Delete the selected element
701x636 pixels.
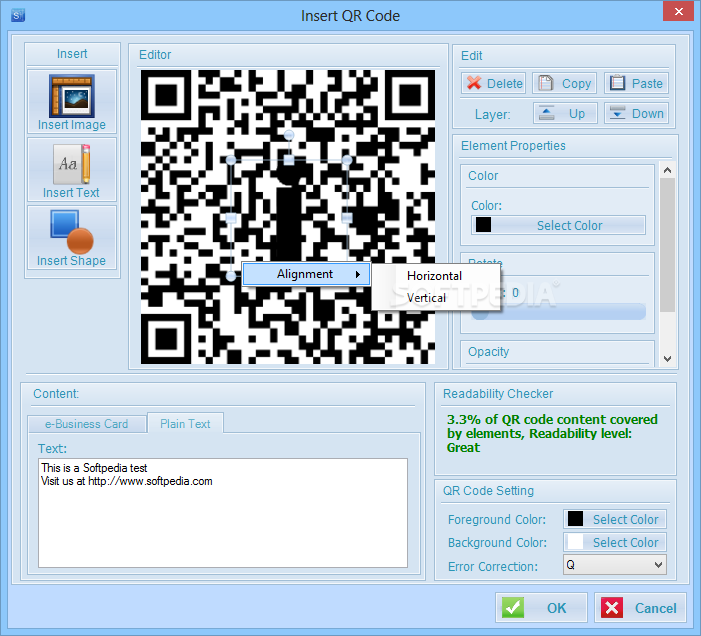(494, 83)
